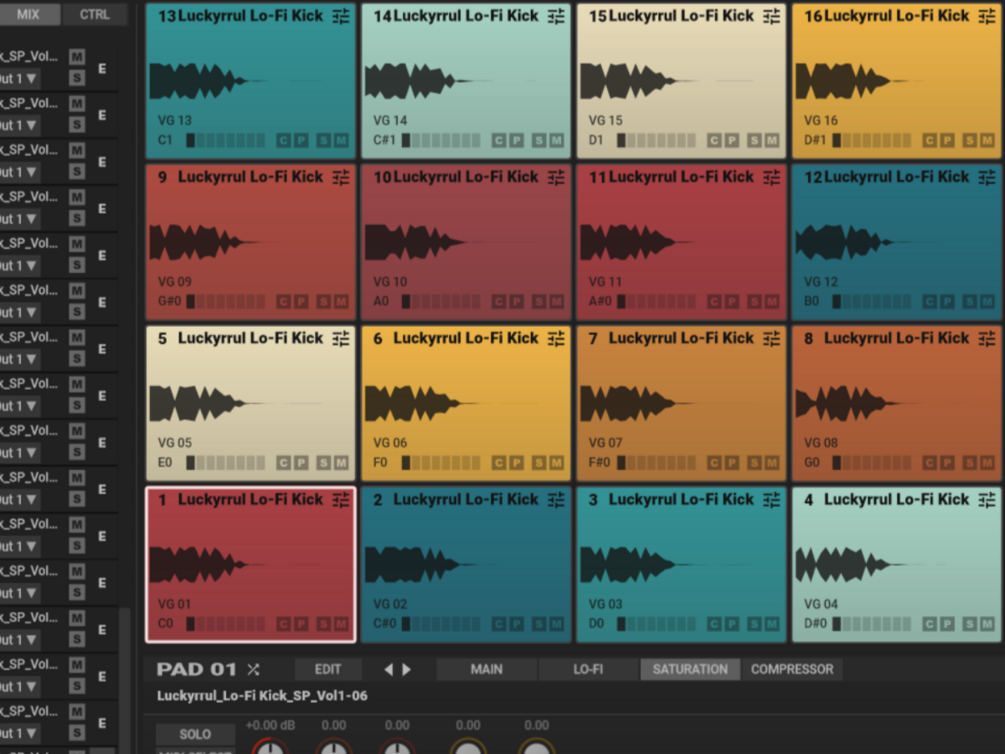This screenshot has width=1005, height=754.
Task: Open settings icon on pad 7
Action: (x=772, y=339)
